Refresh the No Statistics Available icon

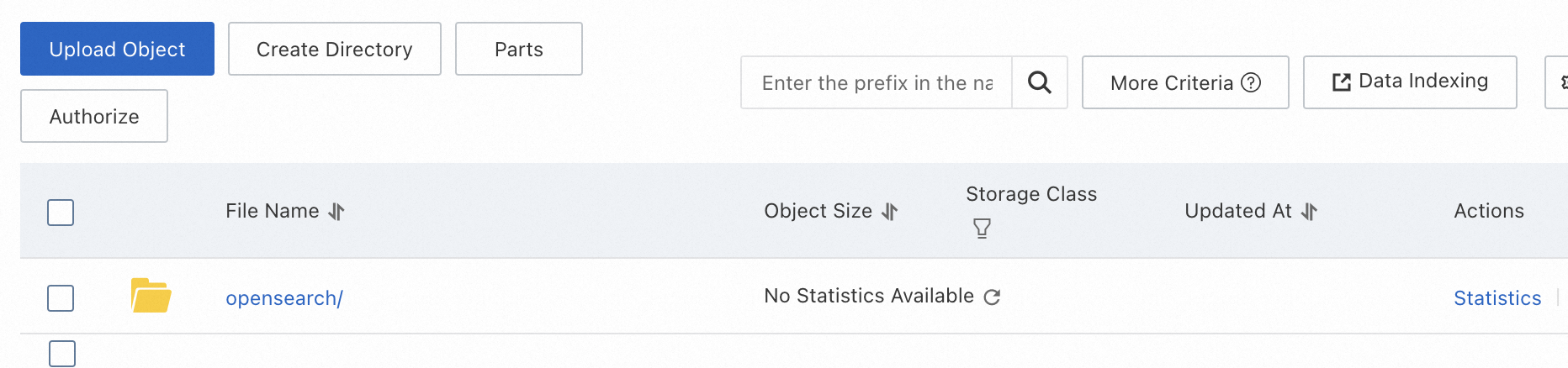click(993, 297)
